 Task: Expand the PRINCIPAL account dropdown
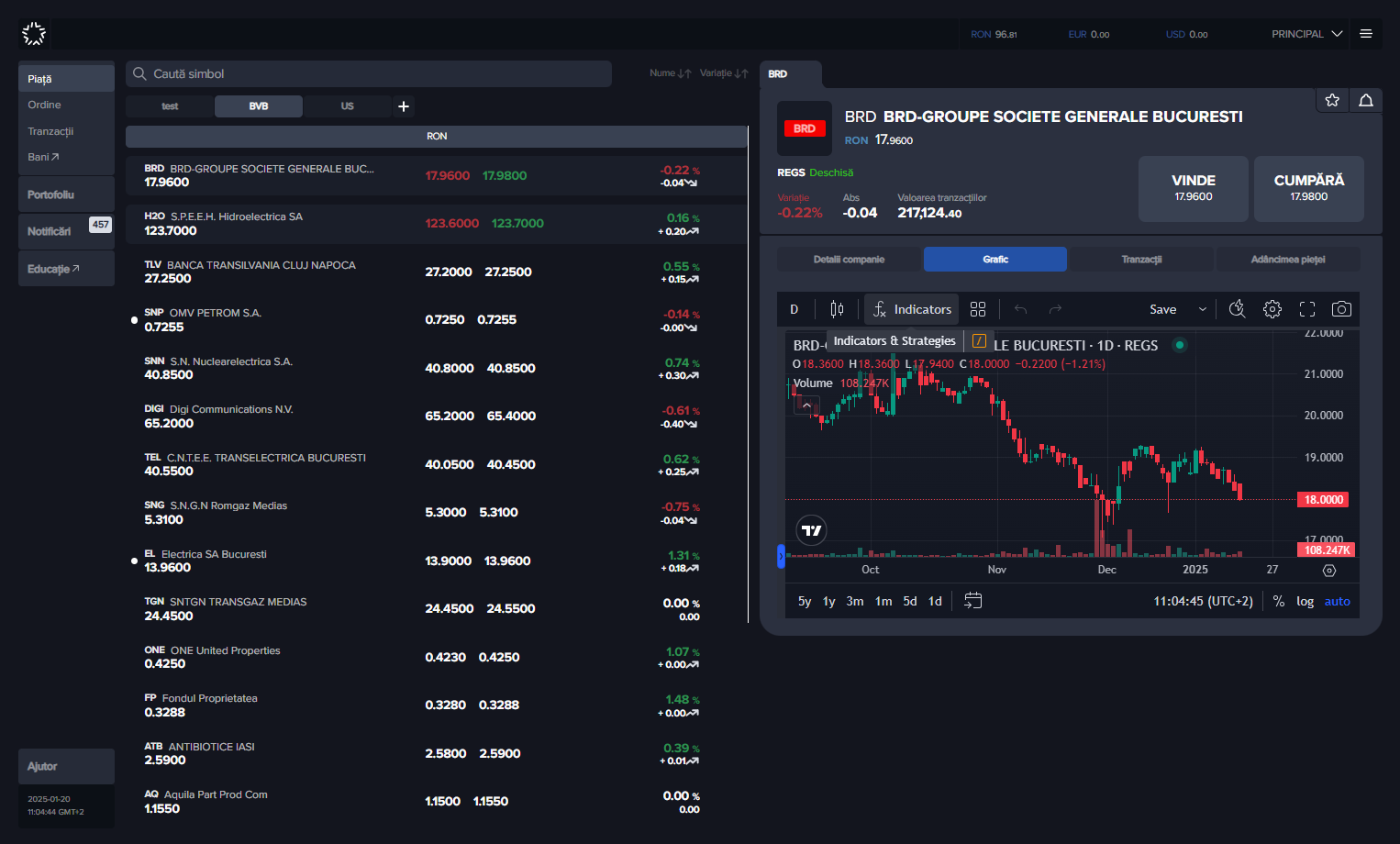[1306, 34]
